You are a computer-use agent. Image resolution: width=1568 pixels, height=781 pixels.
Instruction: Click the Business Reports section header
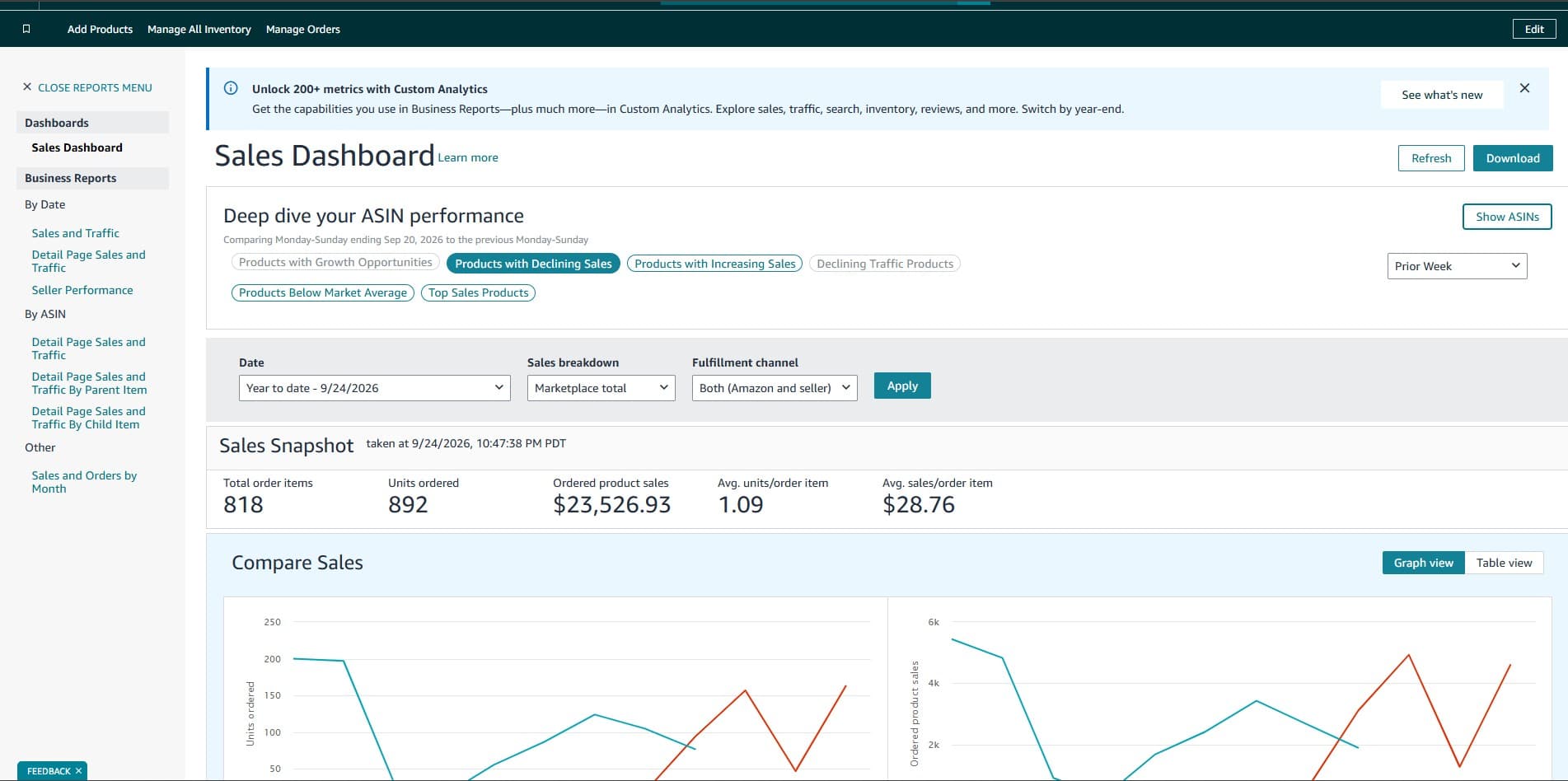tap(92, 178)
